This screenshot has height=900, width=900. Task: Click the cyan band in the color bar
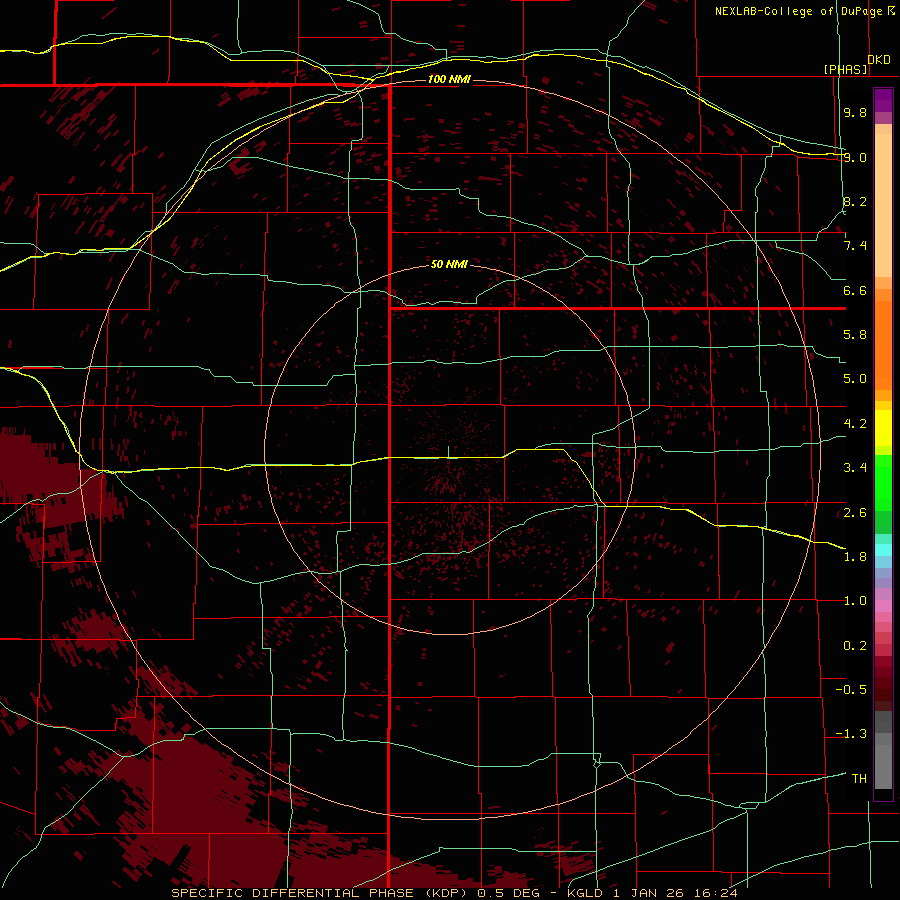point(883,550)
